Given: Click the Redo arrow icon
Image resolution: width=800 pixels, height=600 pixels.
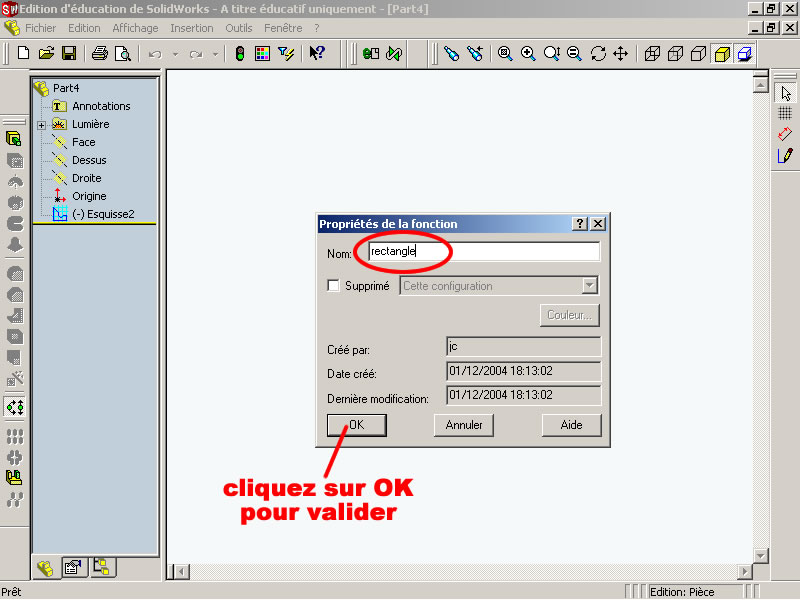Looking at the screenshot, I should pos(196,54).
